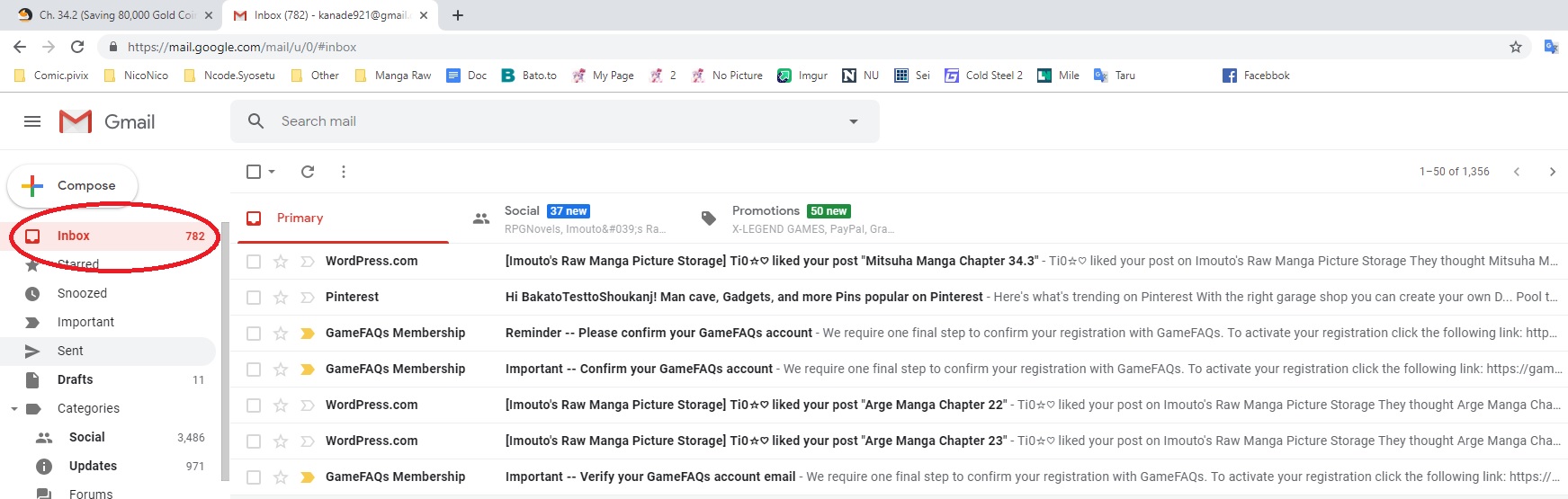The image size is (1568, 499).
Task: Click the refresh mail icon
Action: pos(308,172)
